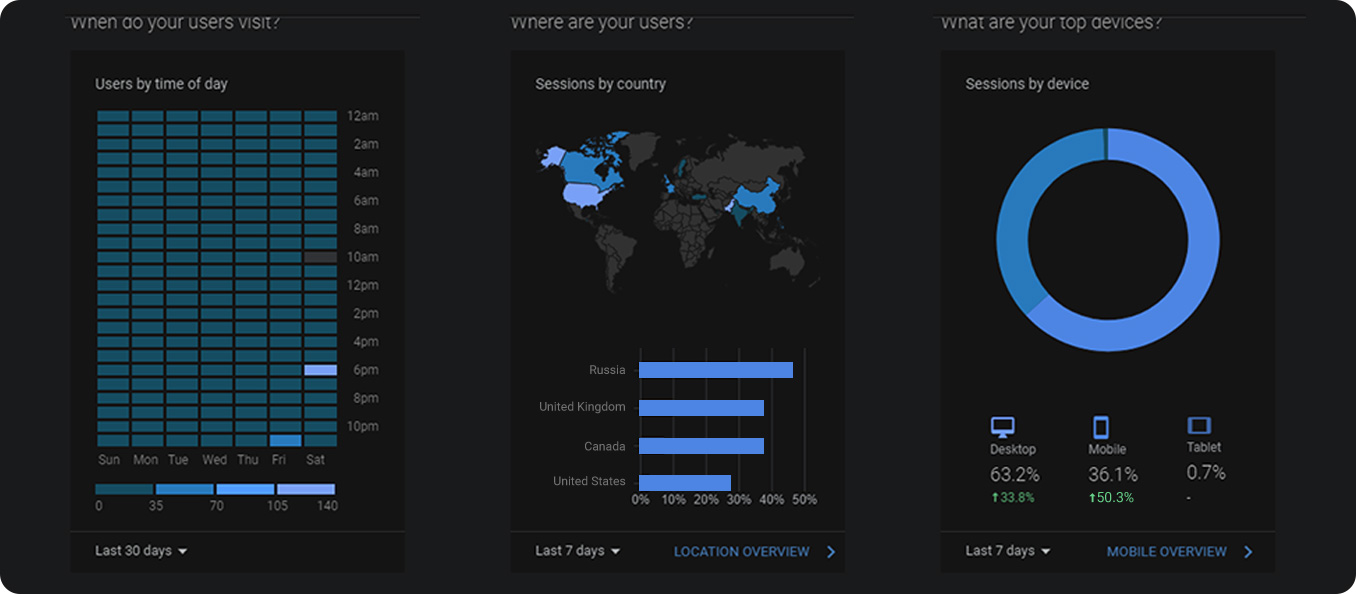Click the darkest legend swatch, 0 to 35
The width and height of the screenshot is (1356, 594).
(124, 489)
